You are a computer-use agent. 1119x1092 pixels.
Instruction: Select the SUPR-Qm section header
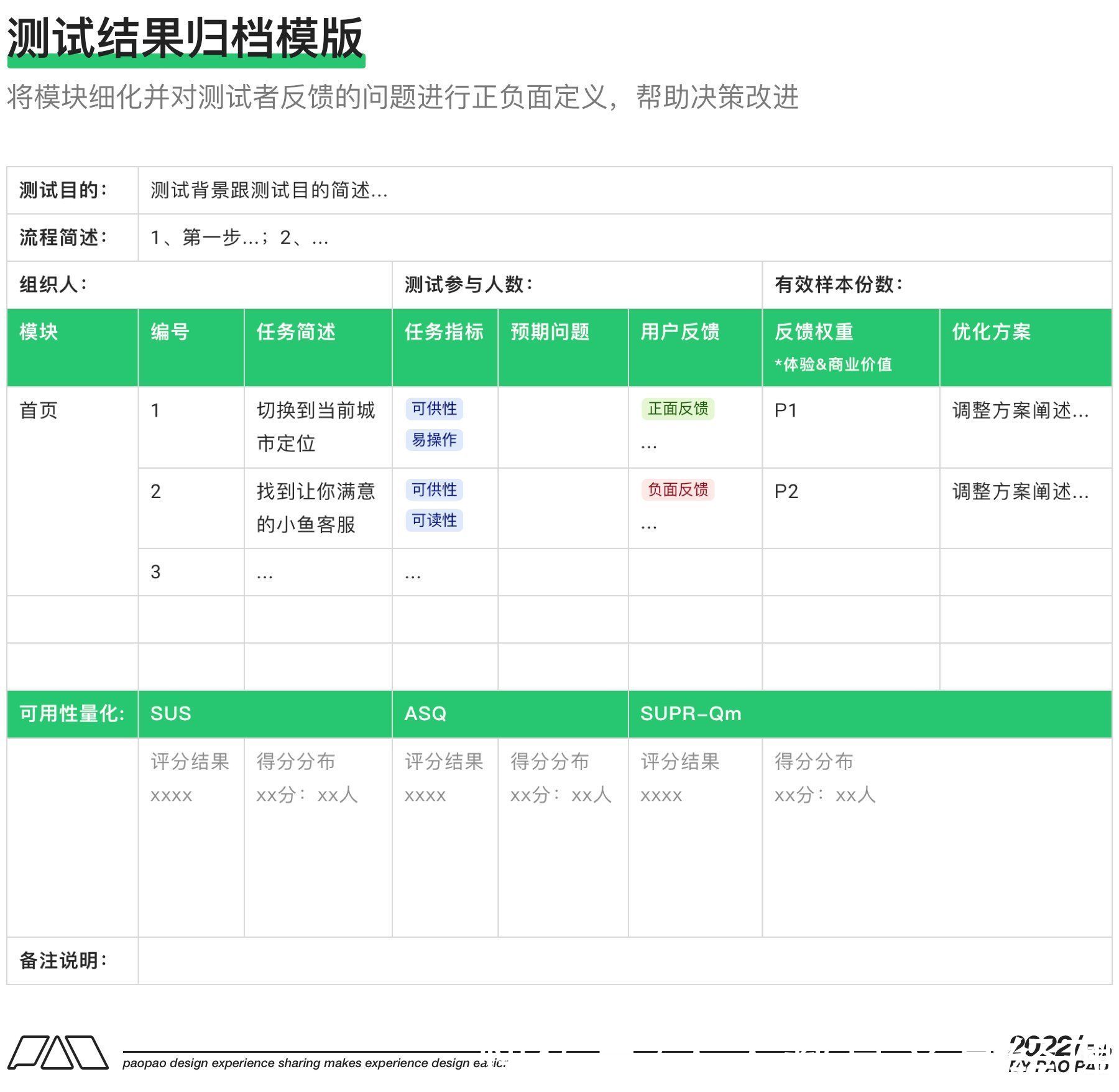tap(870, 714)
